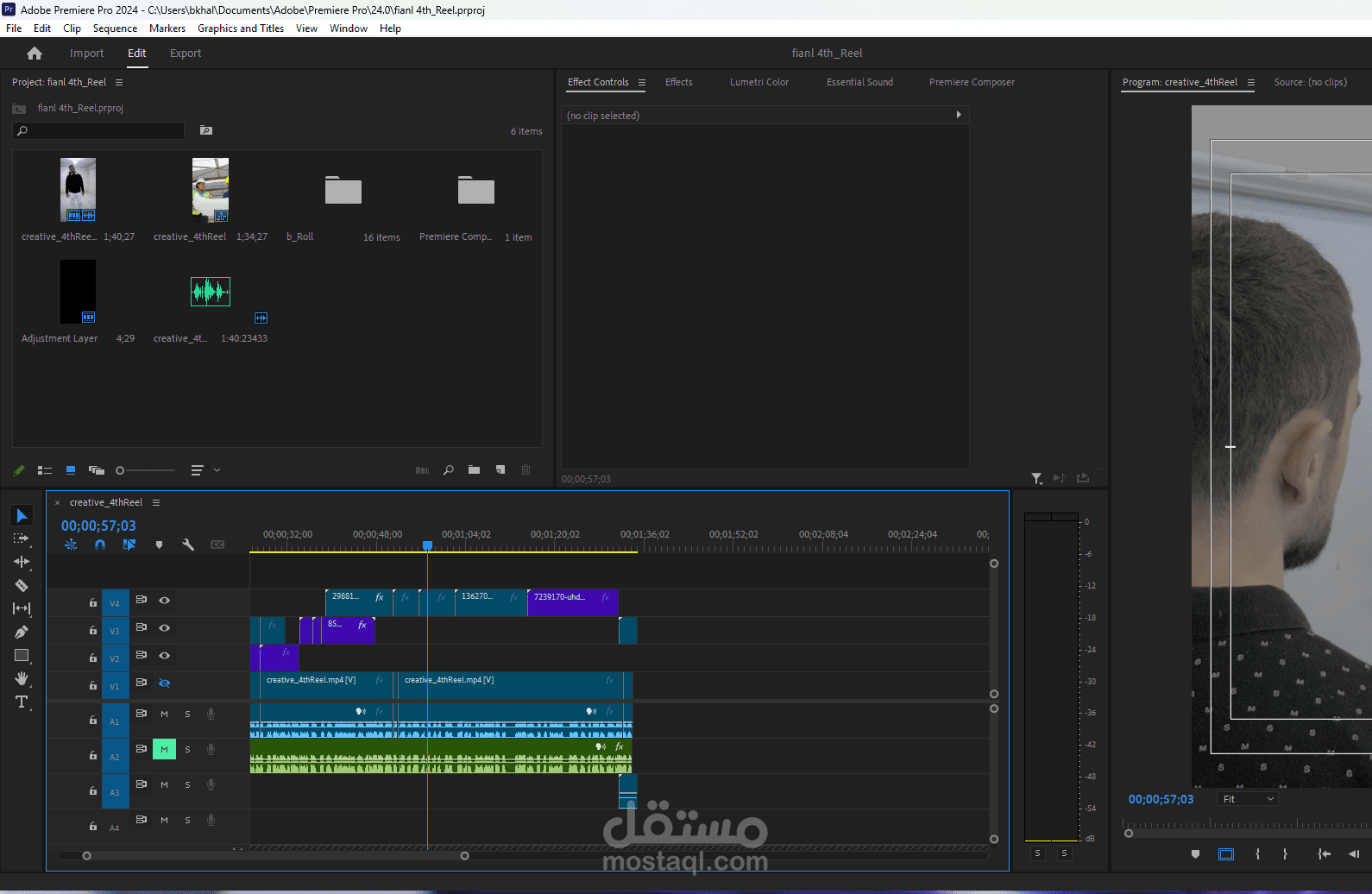Screen dimensions: 1372x894
Task: Toggle Snap in Timeline magnet
Action: (100, 545)
